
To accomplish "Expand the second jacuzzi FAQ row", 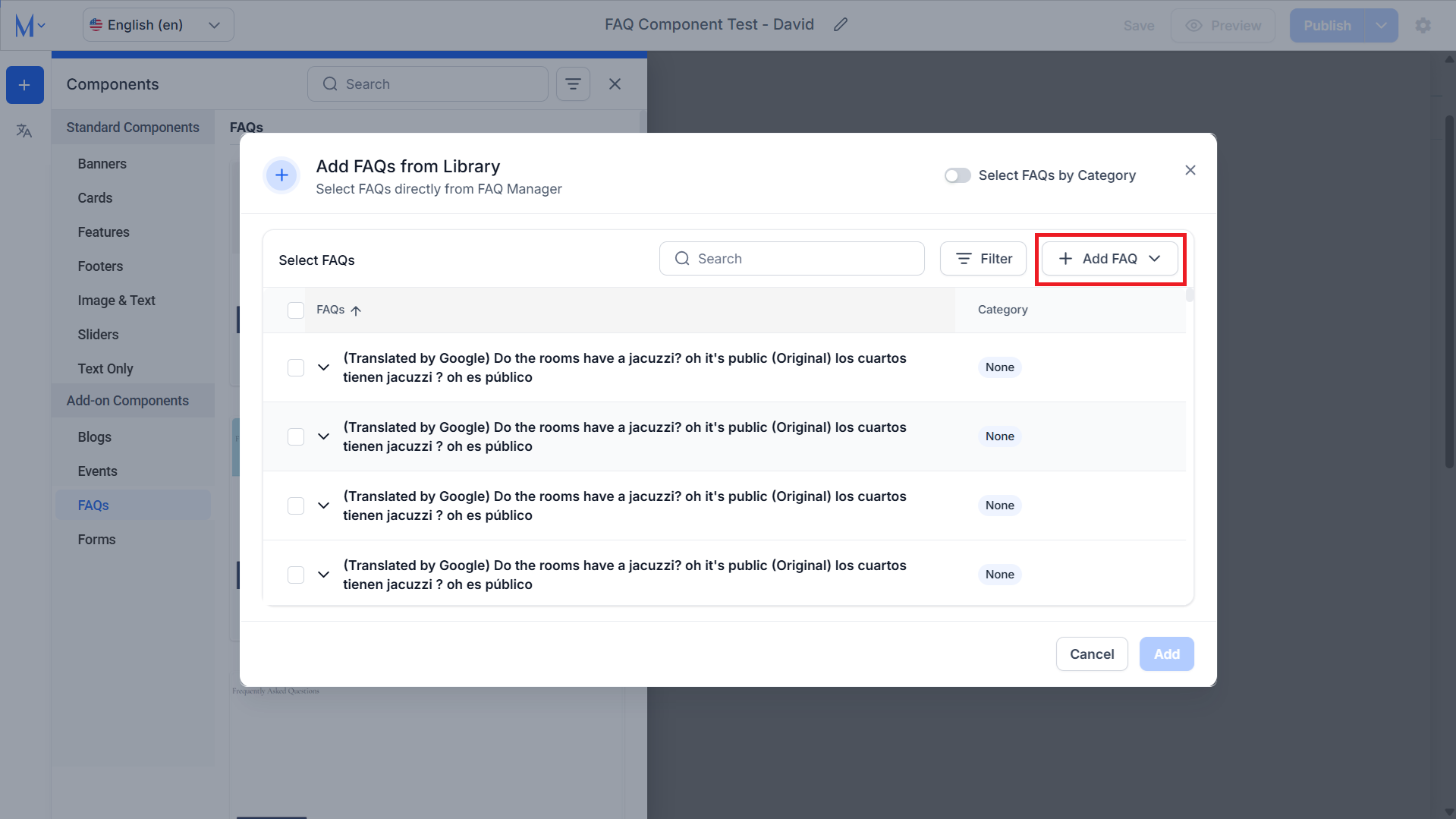I will coord(324,436).
